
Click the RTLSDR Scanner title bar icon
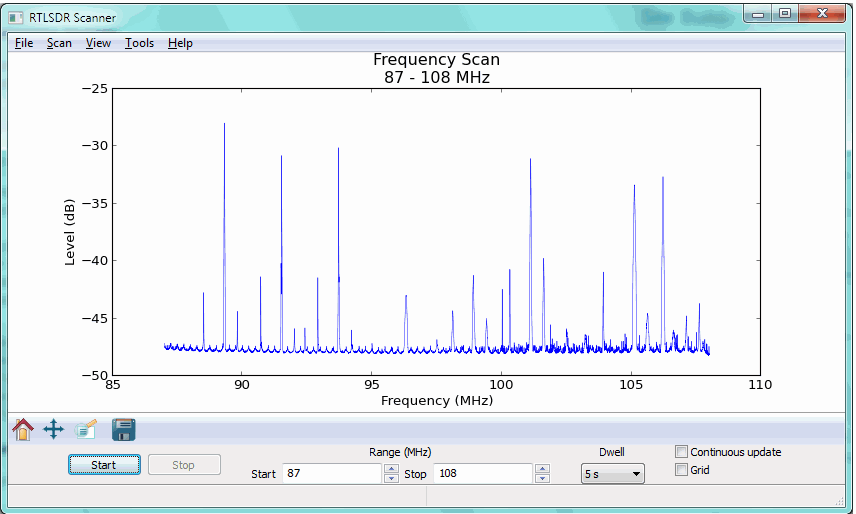16,17
